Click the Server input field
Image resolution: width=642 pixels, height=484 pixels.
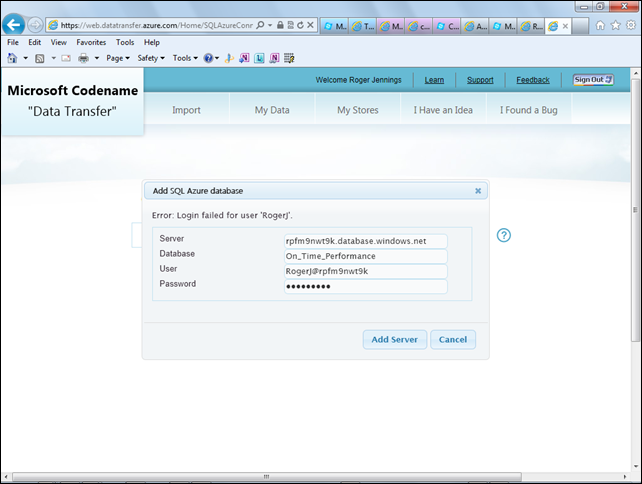pyautogui.click(x=366, y=241)
